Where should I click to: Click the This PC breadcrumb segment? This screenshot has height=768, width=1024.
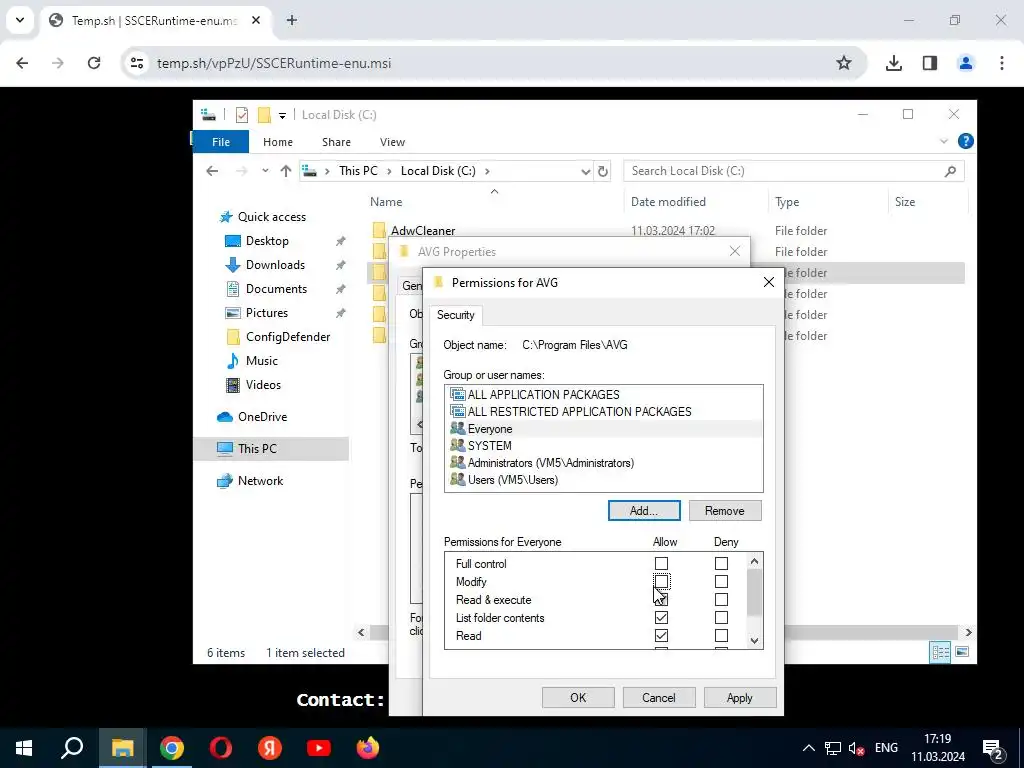coord(358,170)
